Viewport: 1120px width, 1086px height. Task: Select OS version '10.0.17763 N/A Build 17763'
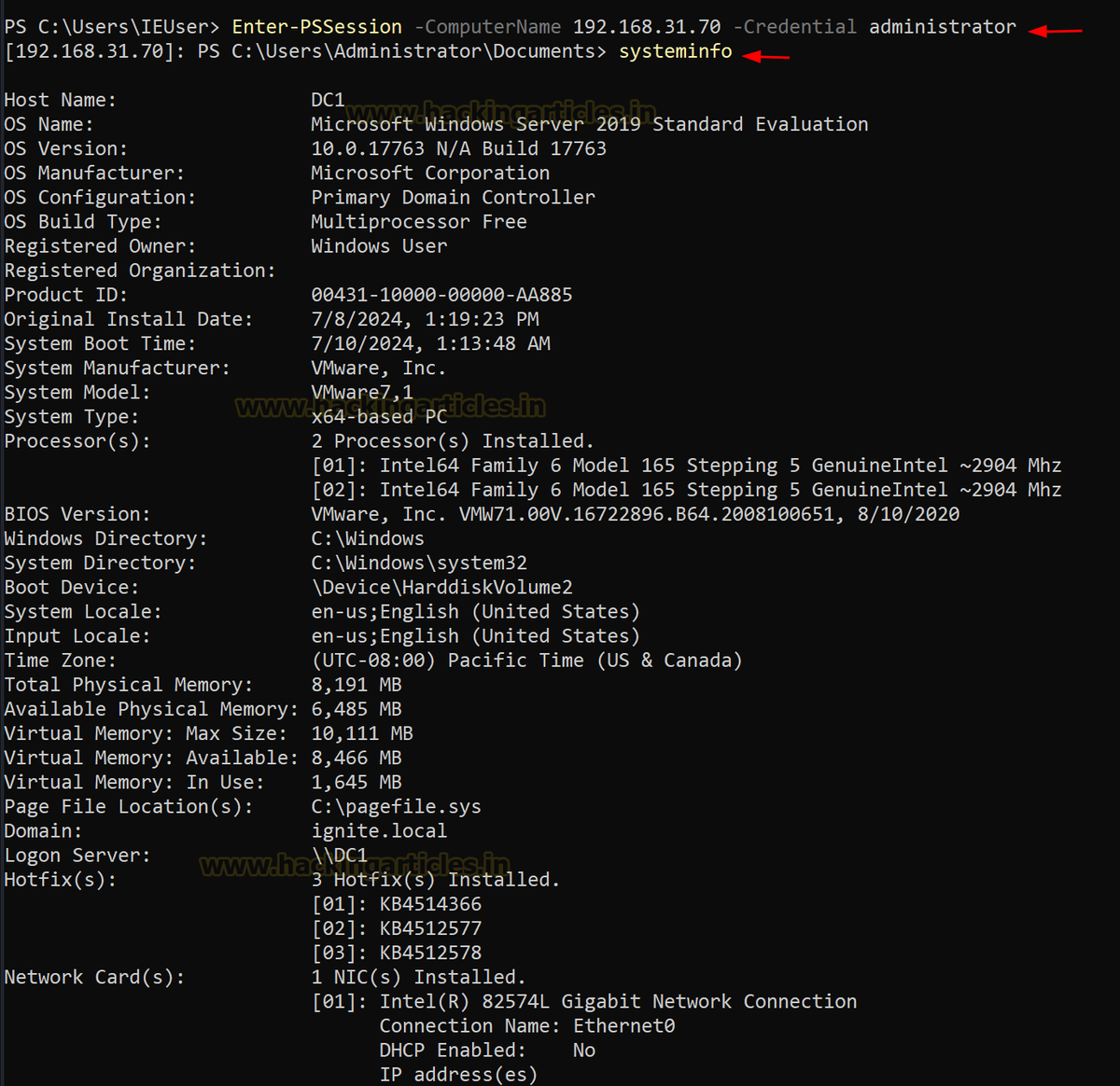coord(458,148)
